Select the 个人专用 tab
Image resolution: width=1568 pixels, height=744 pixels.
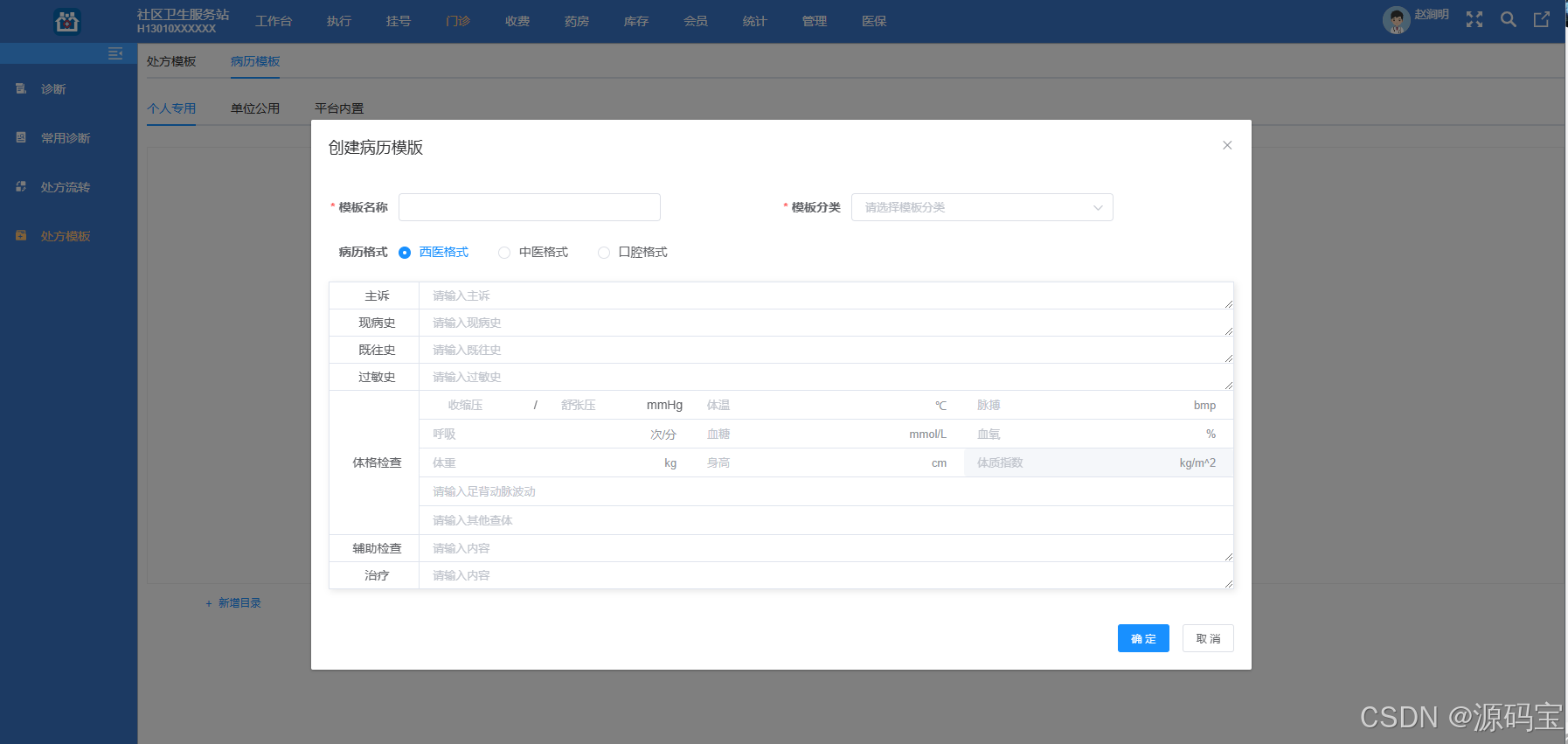point(171,108)
